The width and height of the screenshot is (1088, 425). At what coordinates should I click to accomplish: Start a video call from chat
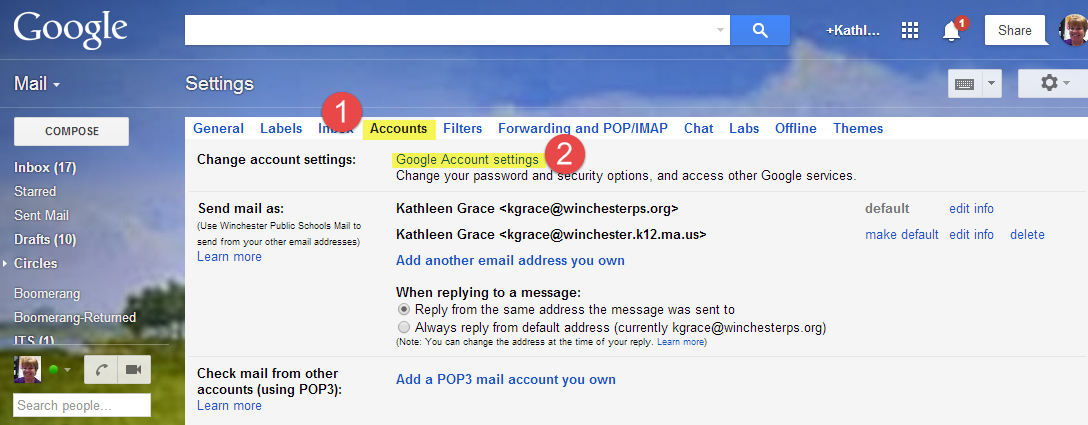(134, 369)
